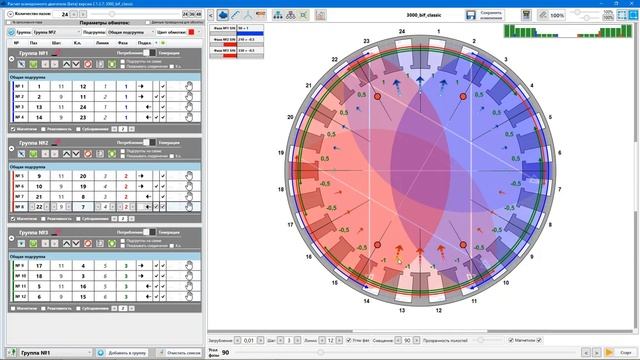Viewport: 640px width, 360px height.
Task: Click the hand icon in row №1
Action: tap(189, 86)
